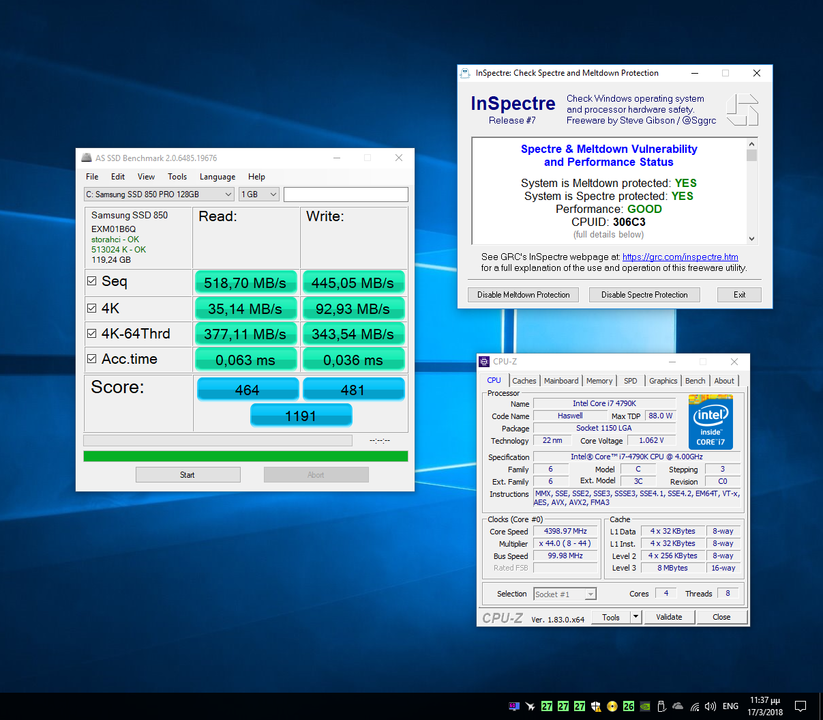The image size is (823, 720).
Task: Open the Action Center notification icon
Action: point(800,706)
